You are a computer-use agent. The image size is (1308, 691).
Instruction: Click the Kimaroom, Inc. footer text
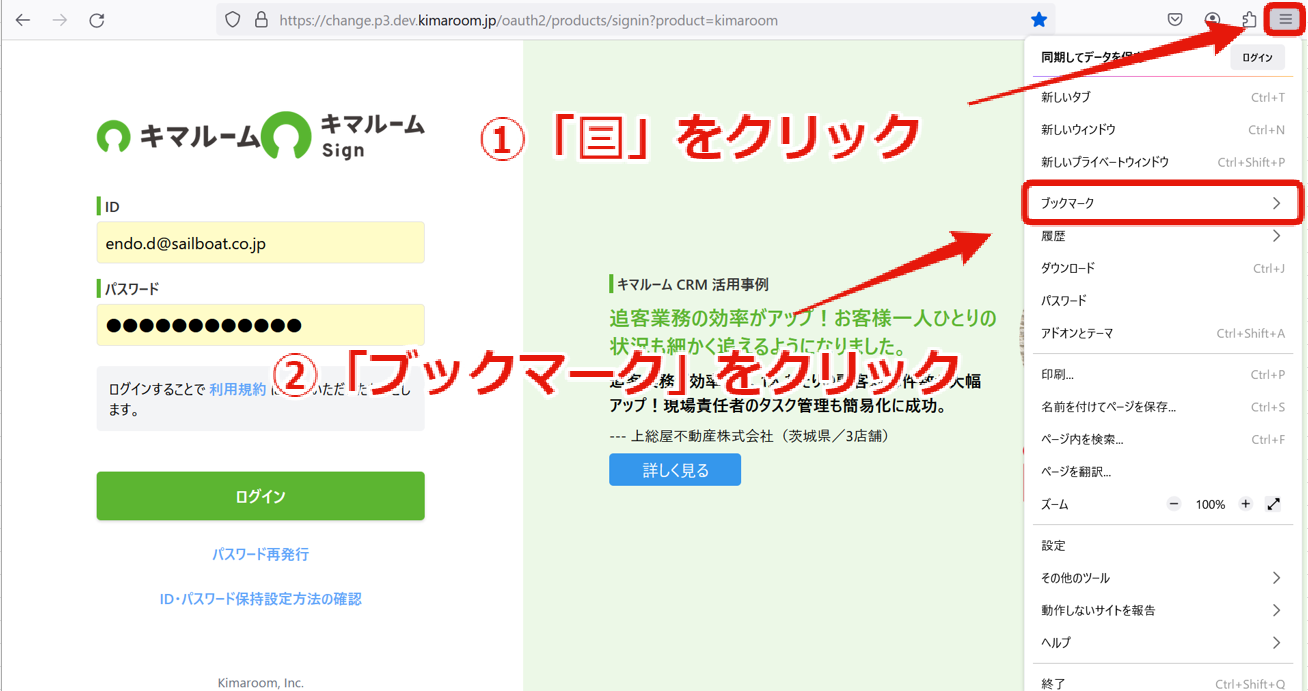click(260, 683)
